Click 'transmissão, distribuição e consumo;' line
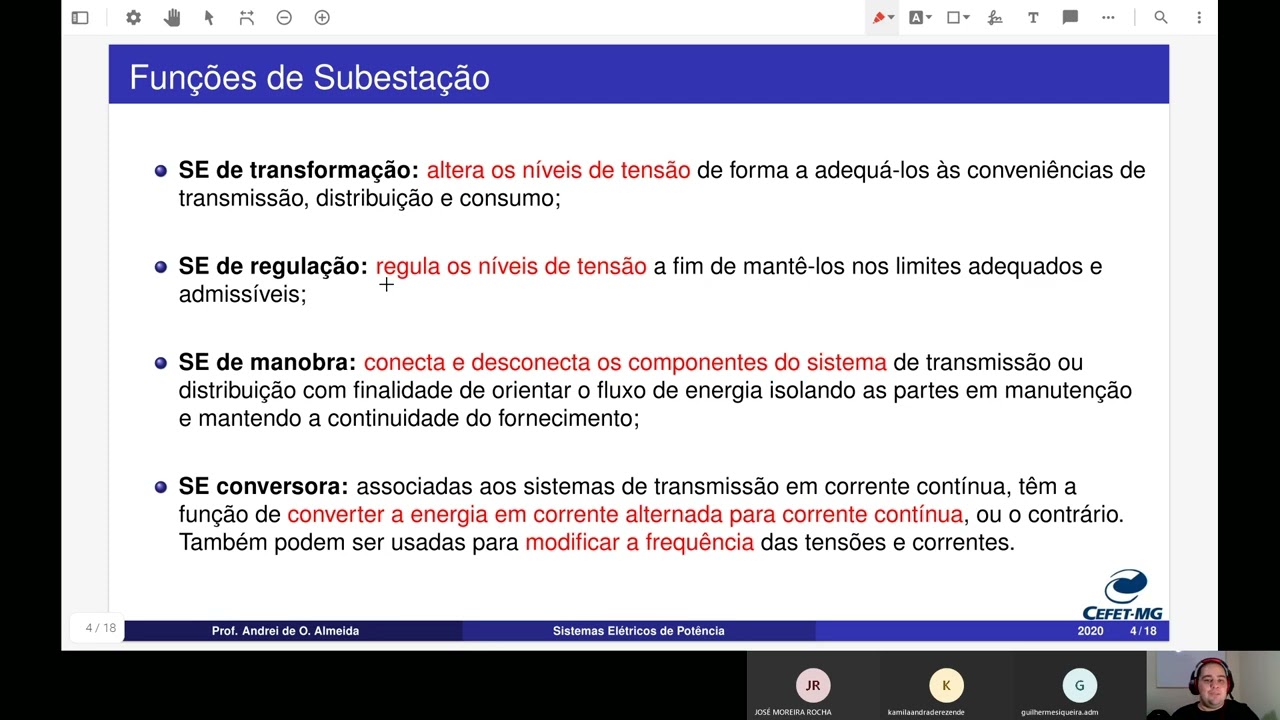 pyautogui.click(x=369, y=198)
